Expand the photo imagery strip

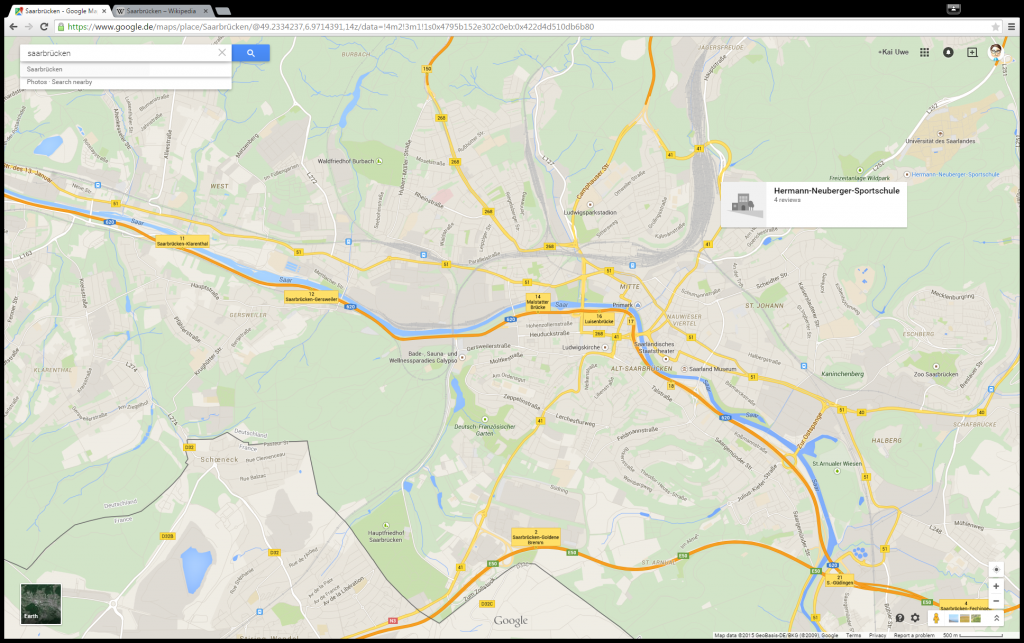996,618
